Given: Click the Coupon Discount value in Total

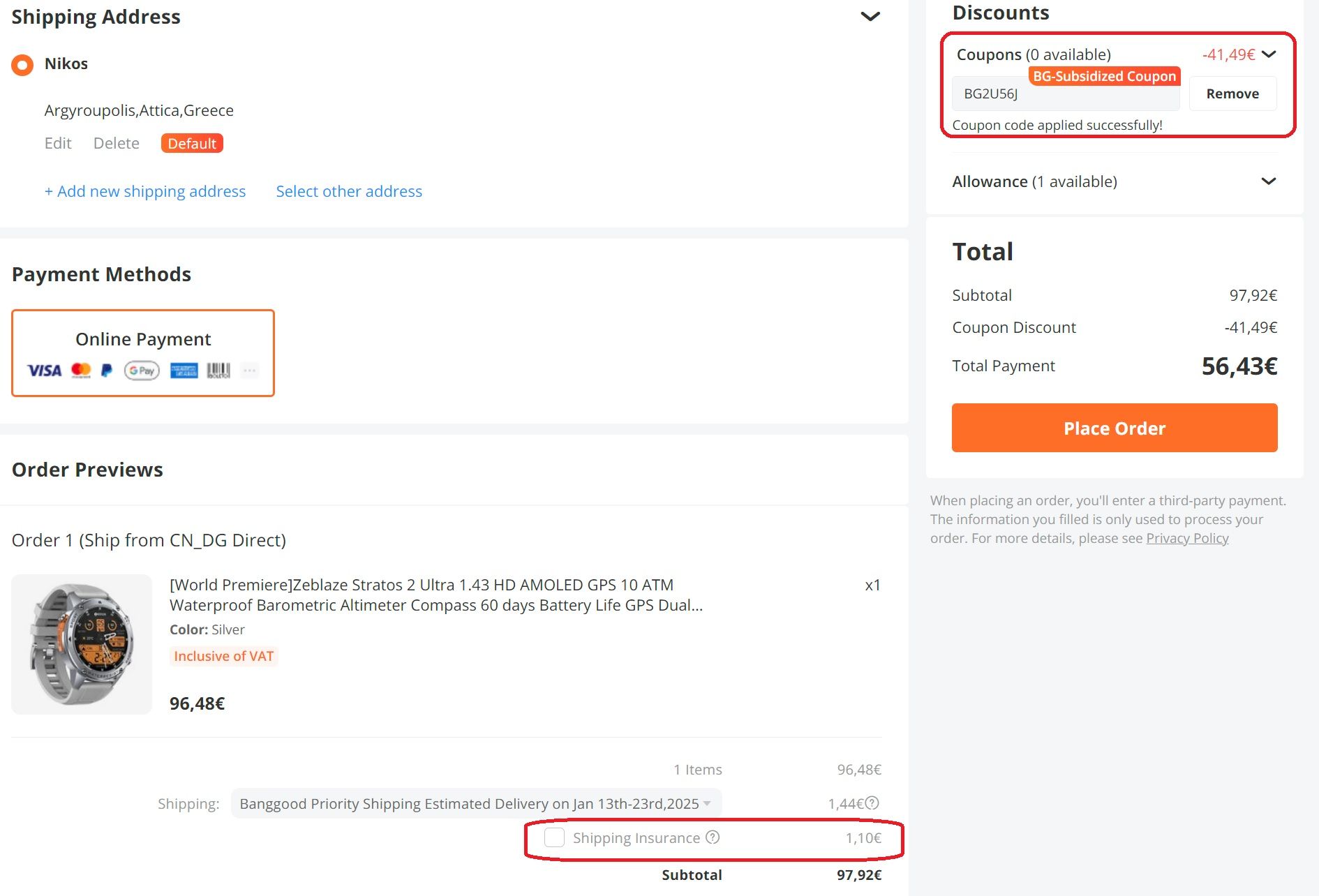Looking at the screenshot, I should 1251,327.
